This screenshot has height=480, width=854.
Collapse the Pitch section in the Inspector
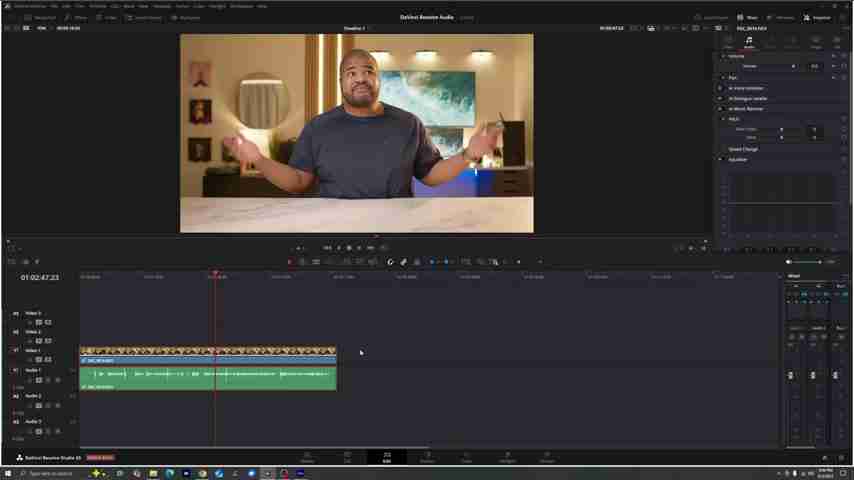(723, 119)
